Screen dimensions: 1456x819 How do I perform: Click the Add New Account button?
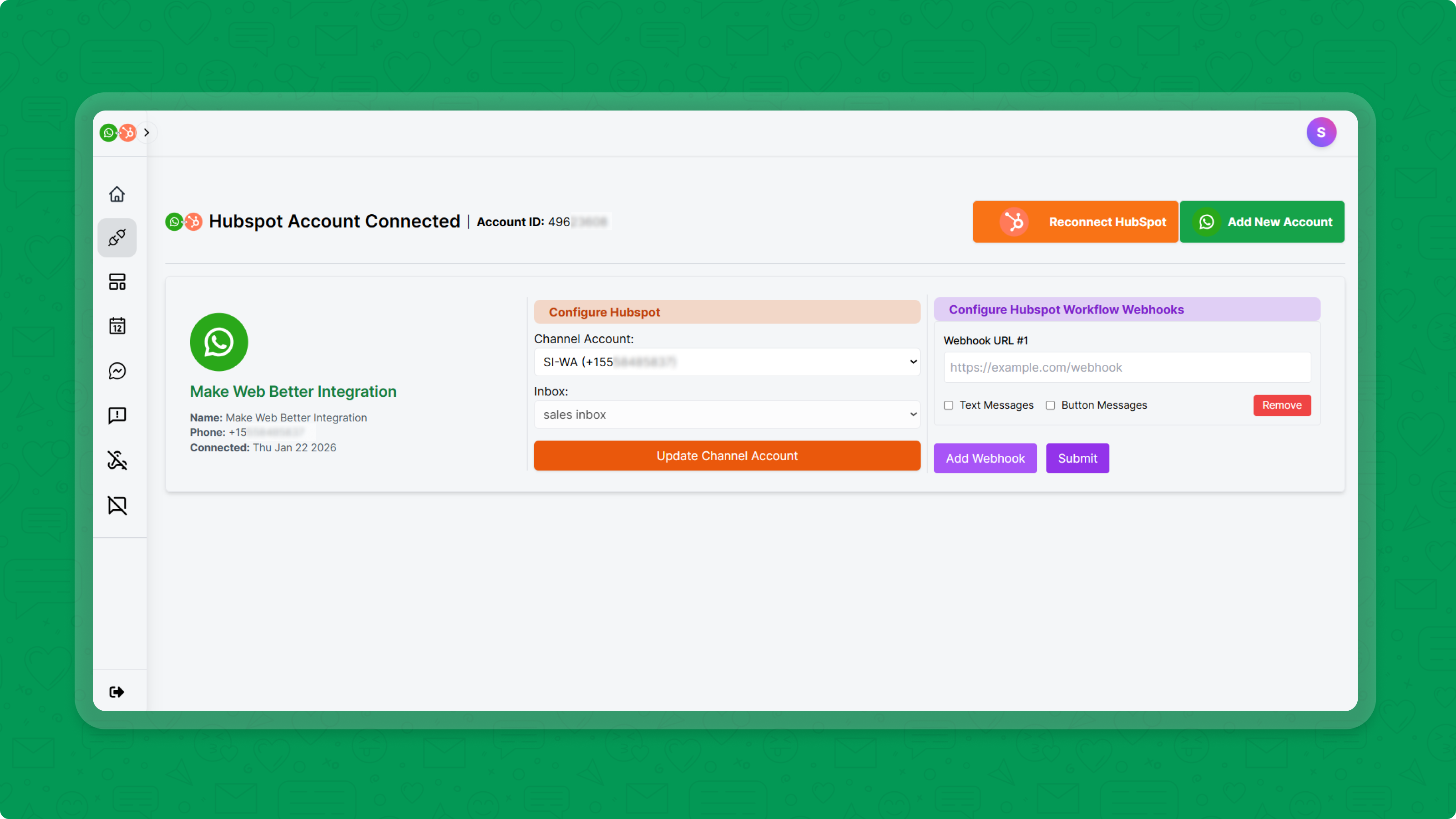[1262, 222]
